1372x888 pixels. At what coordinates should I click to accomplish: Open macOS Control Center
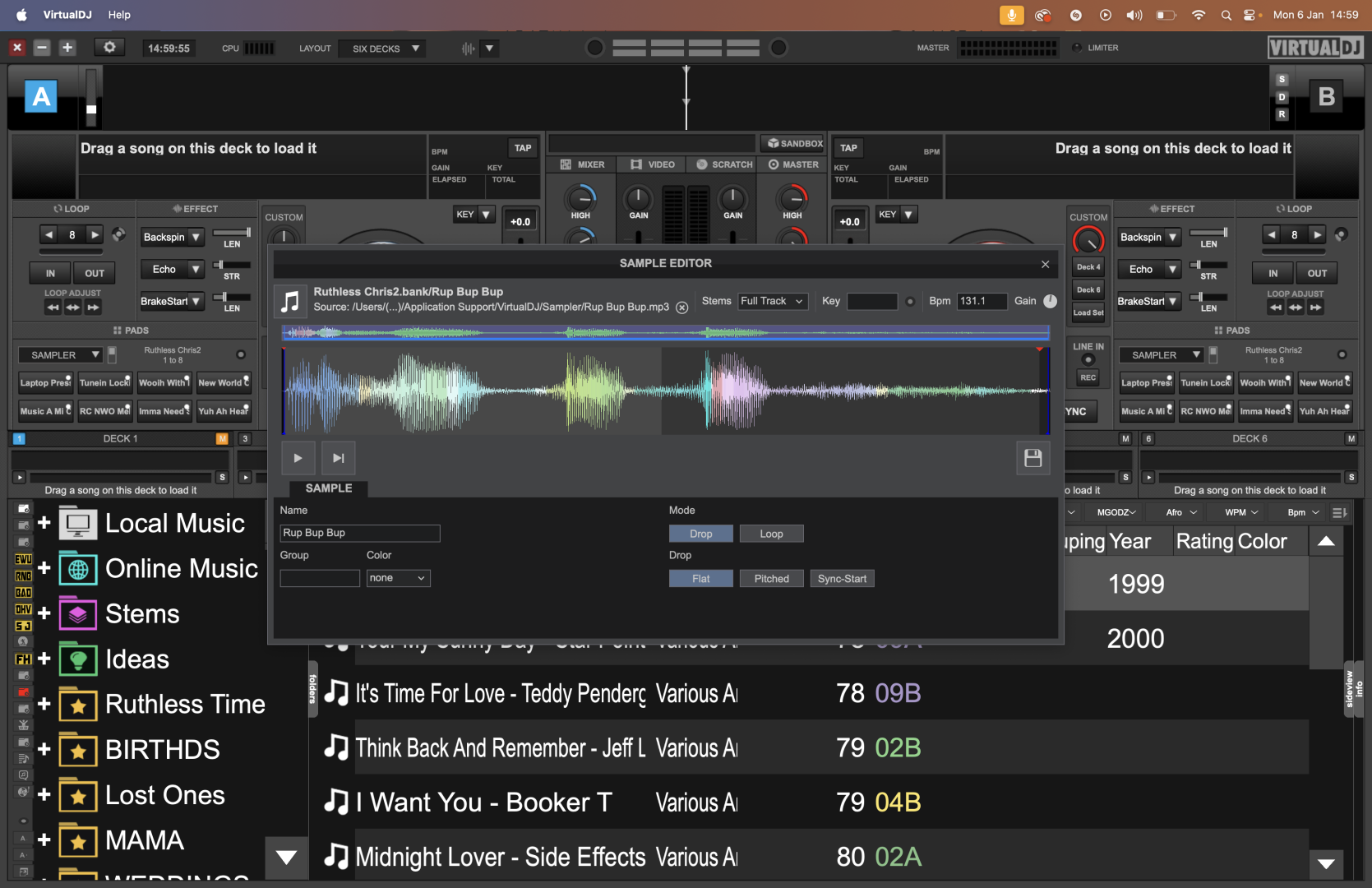tap(1250, 15)
